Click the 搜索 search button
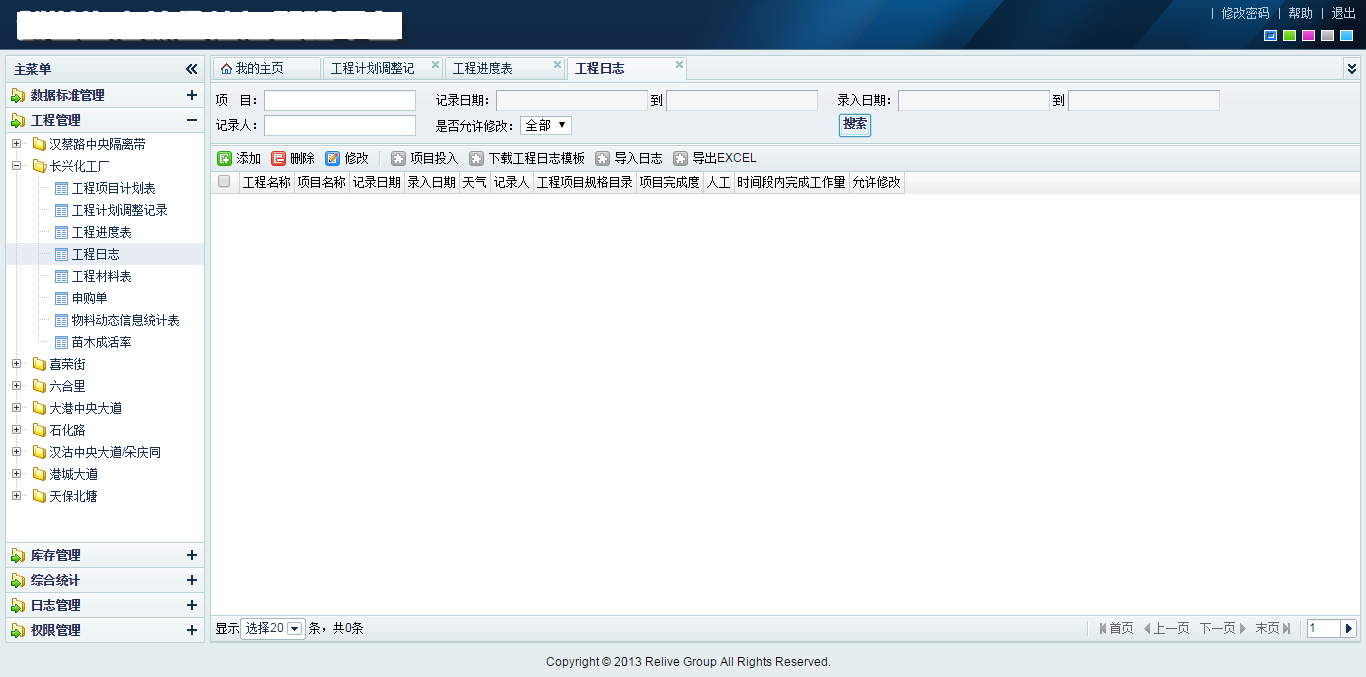 point(854,124)
